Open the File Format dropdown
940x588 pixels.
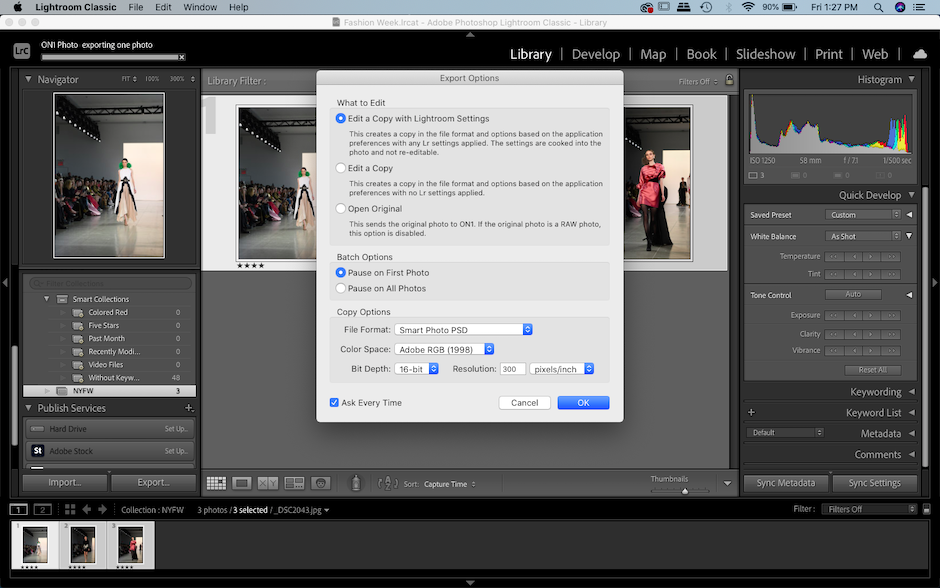tap(463, 328)
